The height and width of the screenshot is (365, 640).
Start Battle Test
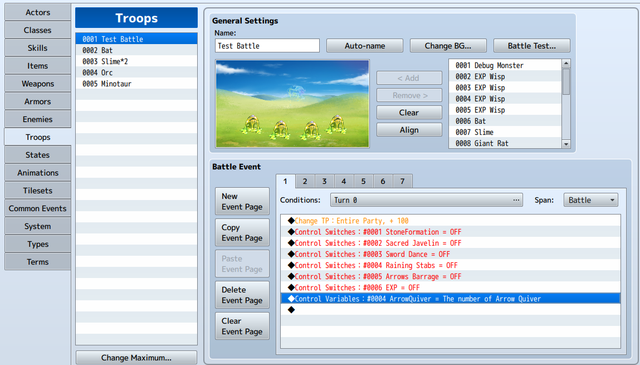pos(532,46)
